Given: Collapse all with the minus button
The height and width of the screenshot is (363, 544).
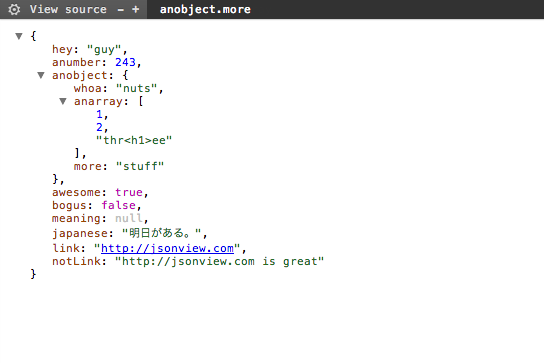Looking at the screenshot, I should click(x=120, y=10).
